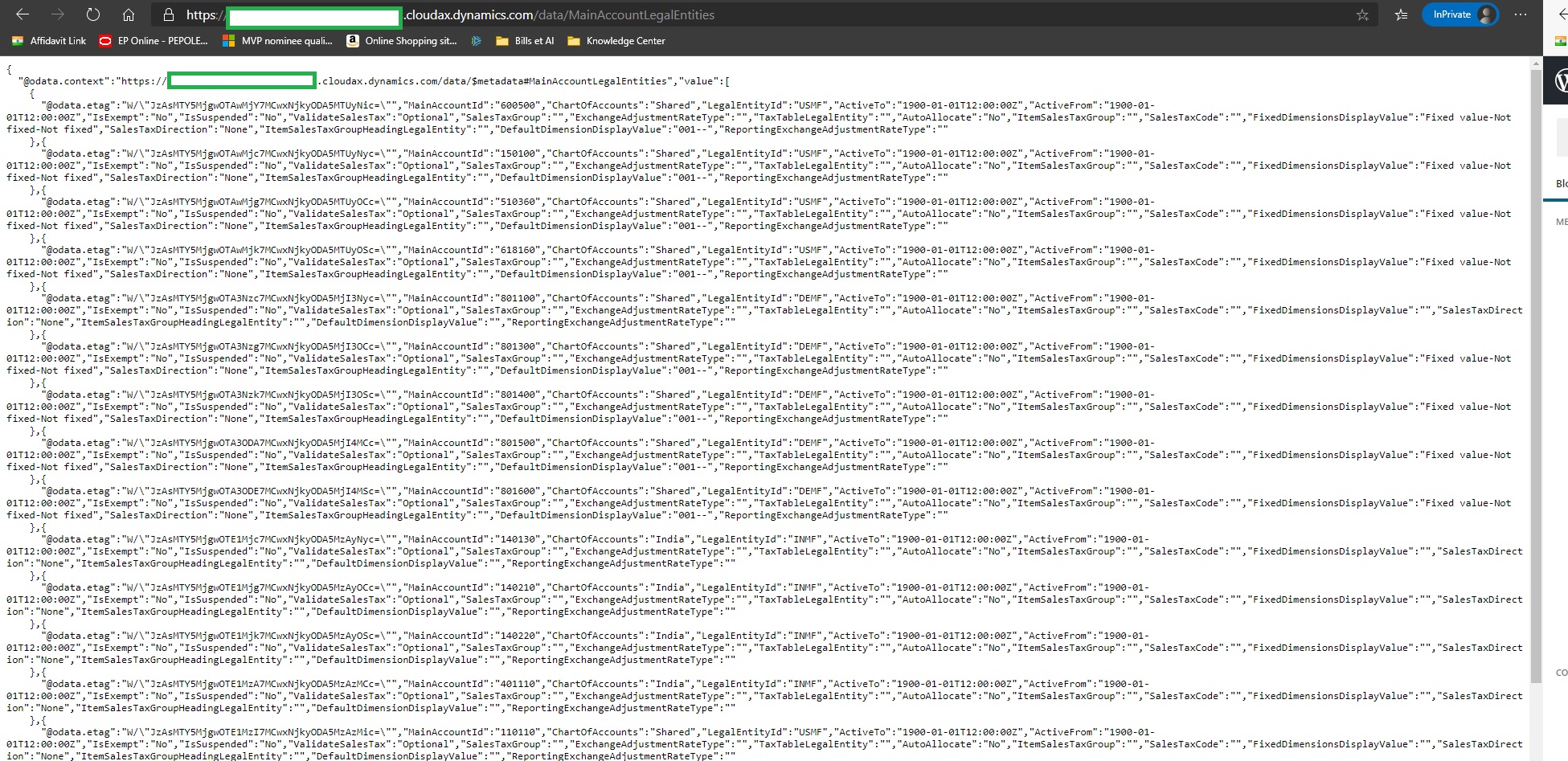Click the WordPress logo in the right window
Screen dimensions: 1568x761
pyautogui.click(x=1561, y=80)
